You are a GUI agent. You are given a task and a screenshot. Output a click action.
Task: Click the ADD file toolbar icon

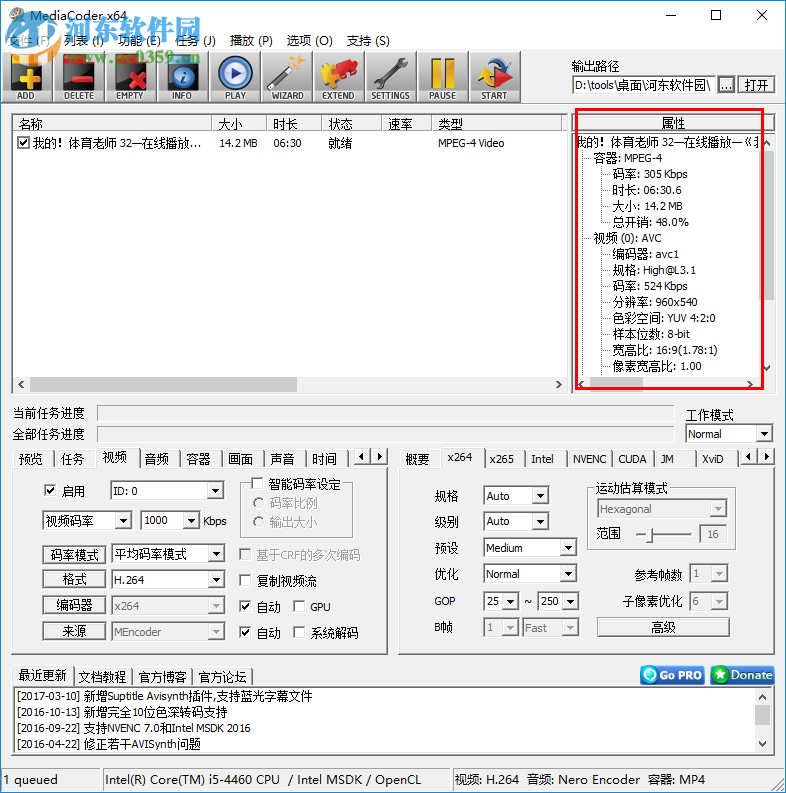point(27,77)
